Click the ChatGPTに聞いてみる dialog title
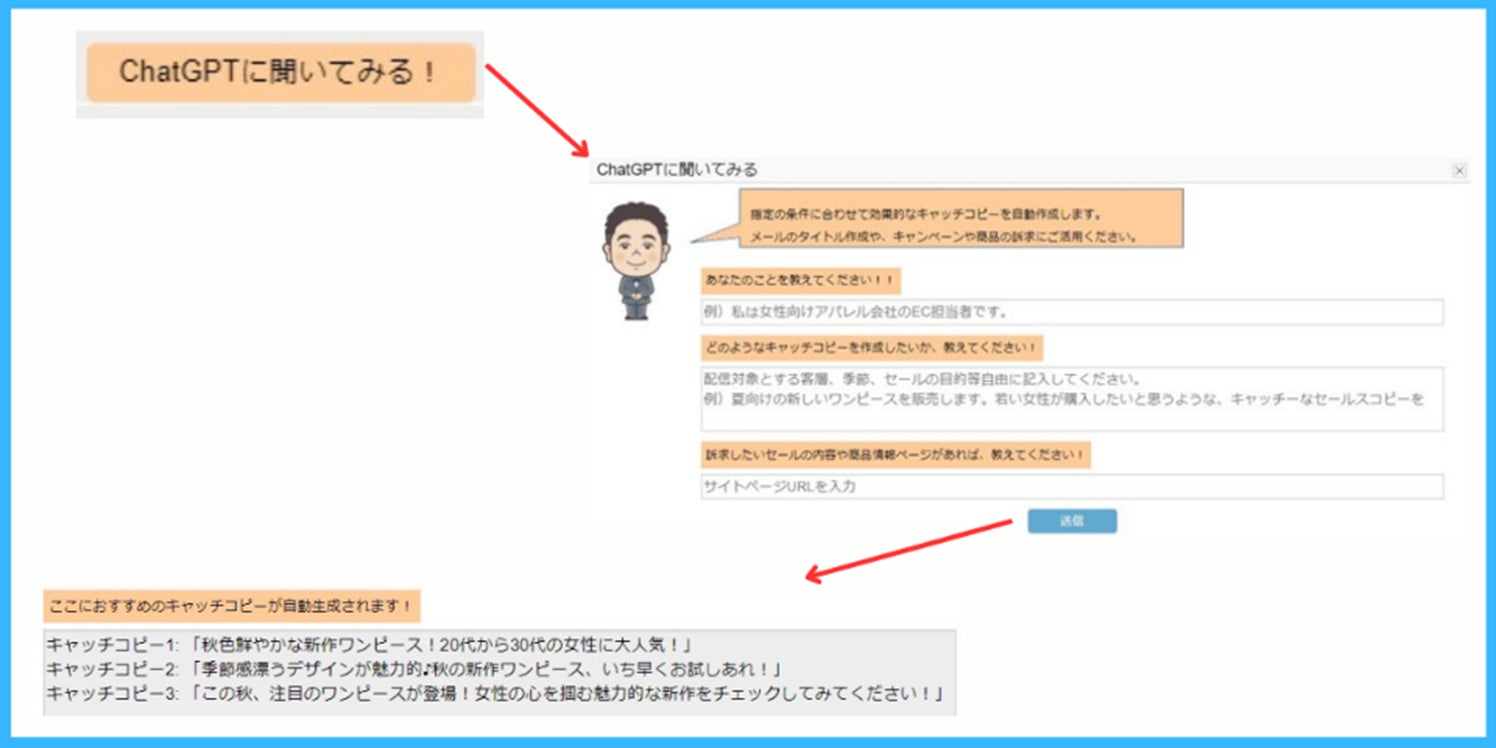The height and width of the screenshot is (748, 1496). pyautogui.click(x=677, y=170)
